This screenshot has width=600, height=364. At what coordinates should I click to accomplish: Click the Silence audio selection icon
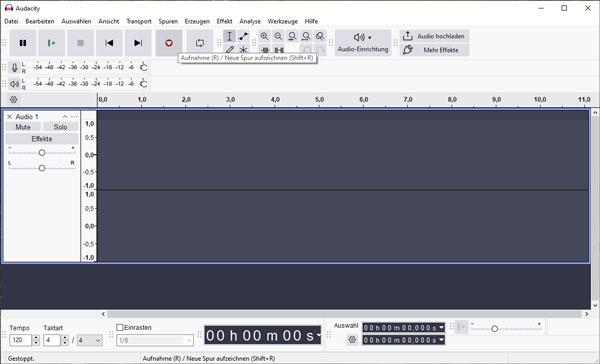point(279,50)
